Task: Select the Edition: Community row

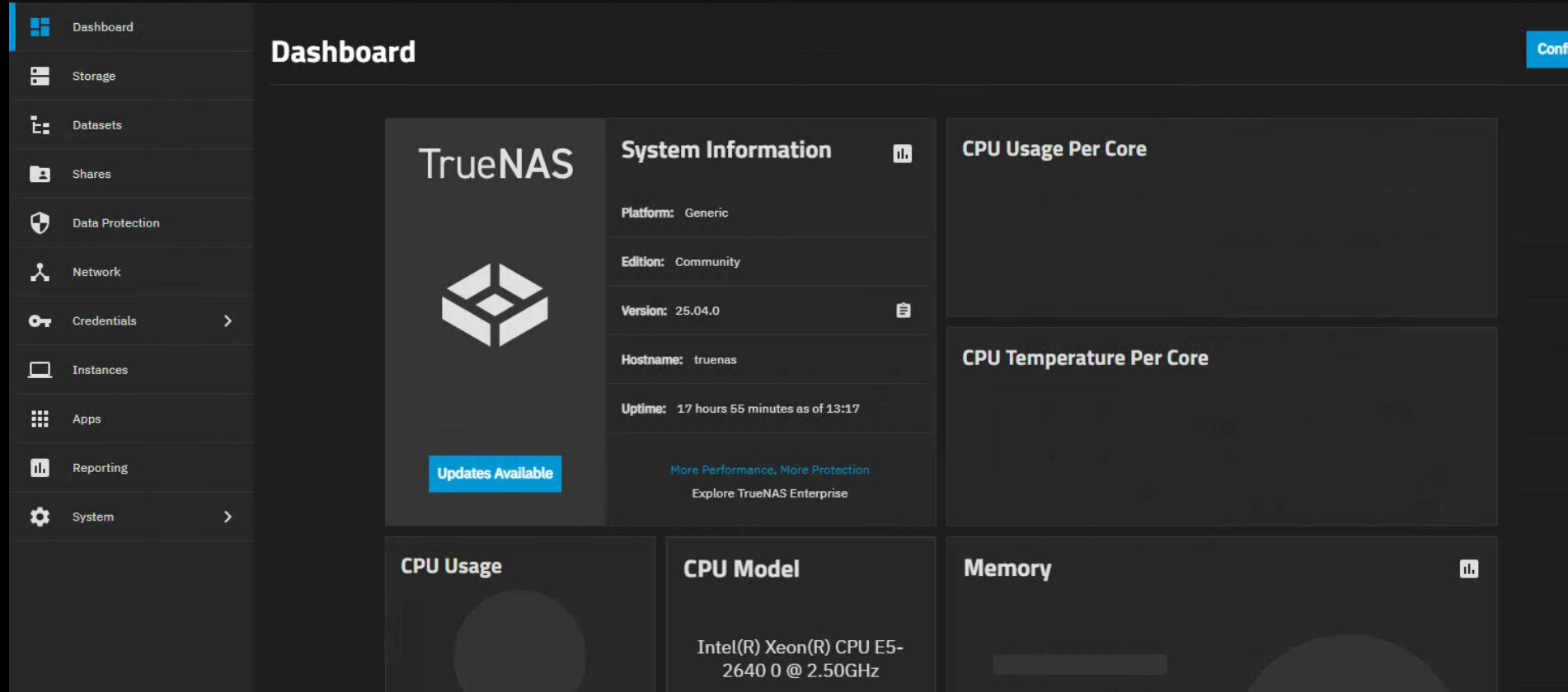Action: click(x=771, y=262)
